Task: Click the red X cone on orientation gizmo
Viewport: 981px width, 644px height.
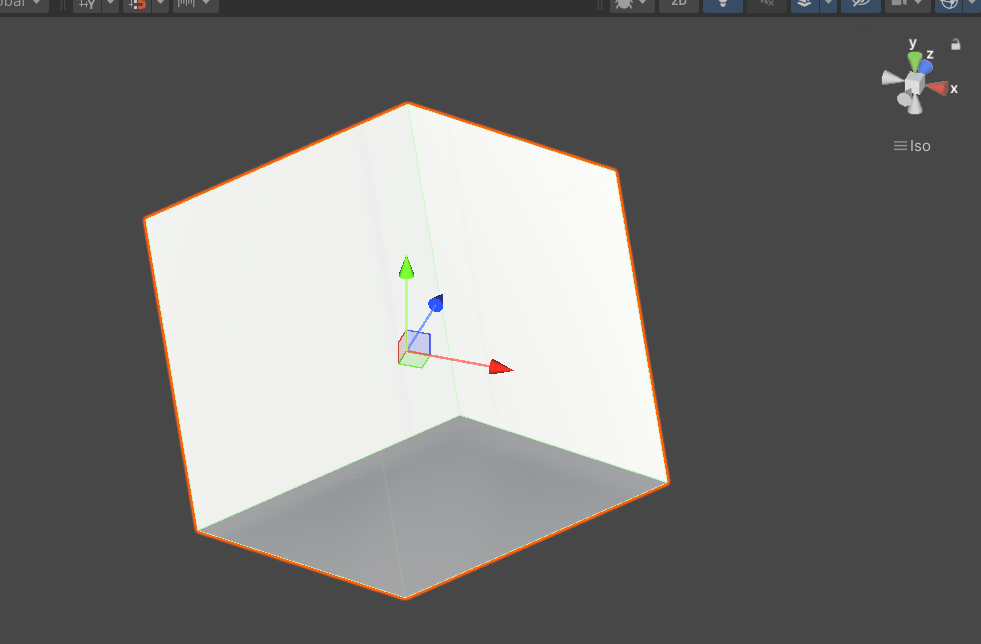Action: click(x=937, y=88)
